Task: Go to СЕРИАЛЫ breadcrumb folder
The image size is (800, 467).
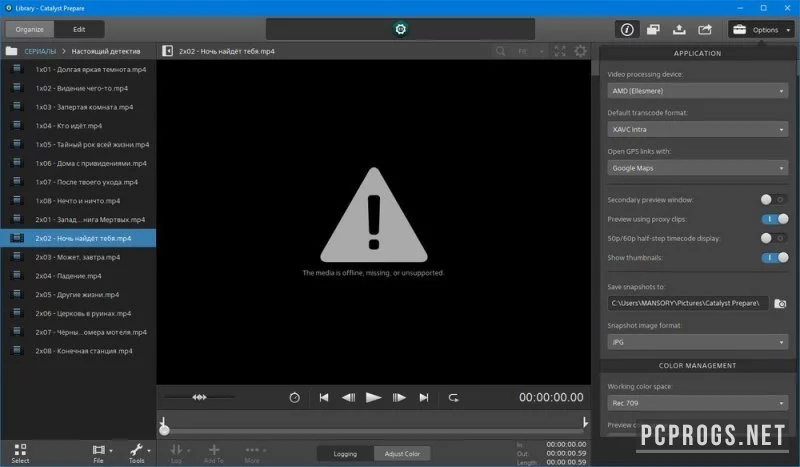Action: pyautogui.click(x=40, y=52)
